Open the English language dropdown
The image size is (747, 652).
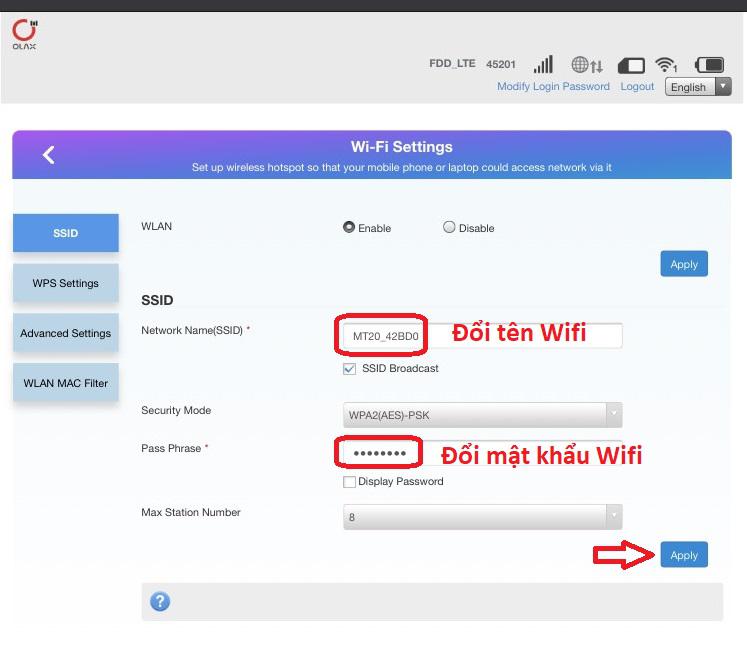click(698, 87)
